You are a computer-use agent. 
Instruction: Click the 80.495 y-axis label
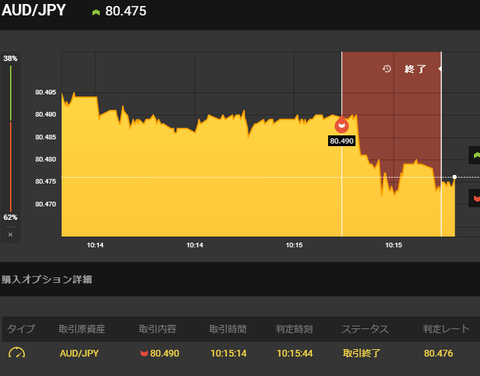tap(46, 92)
